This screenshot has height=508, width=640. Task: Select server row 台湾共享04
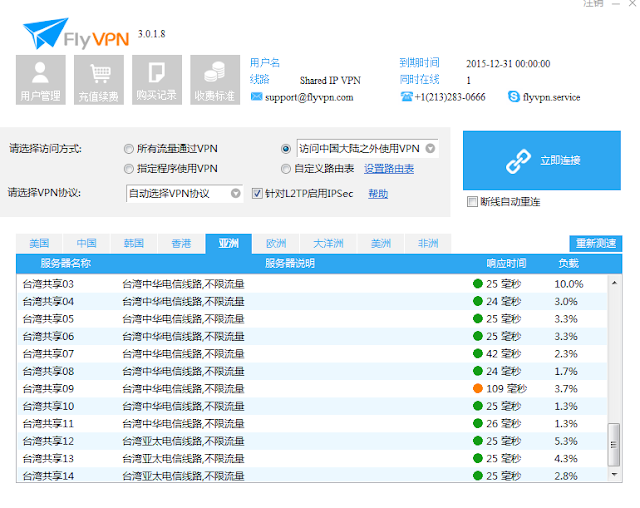tap(312, 301)
